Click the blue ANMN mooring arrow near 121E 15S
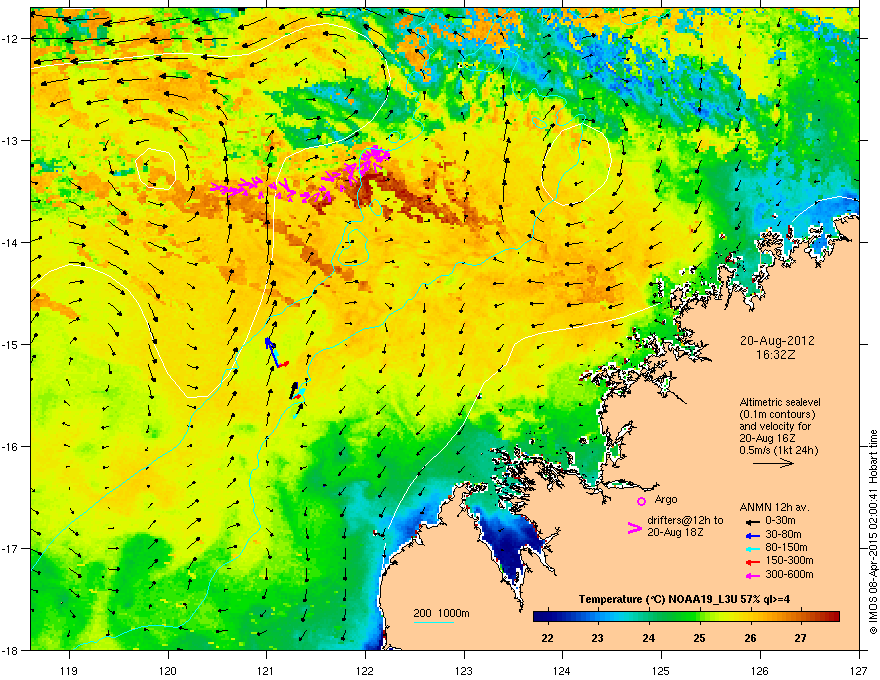The image size is (880, 680). click(x=272, y=351)
